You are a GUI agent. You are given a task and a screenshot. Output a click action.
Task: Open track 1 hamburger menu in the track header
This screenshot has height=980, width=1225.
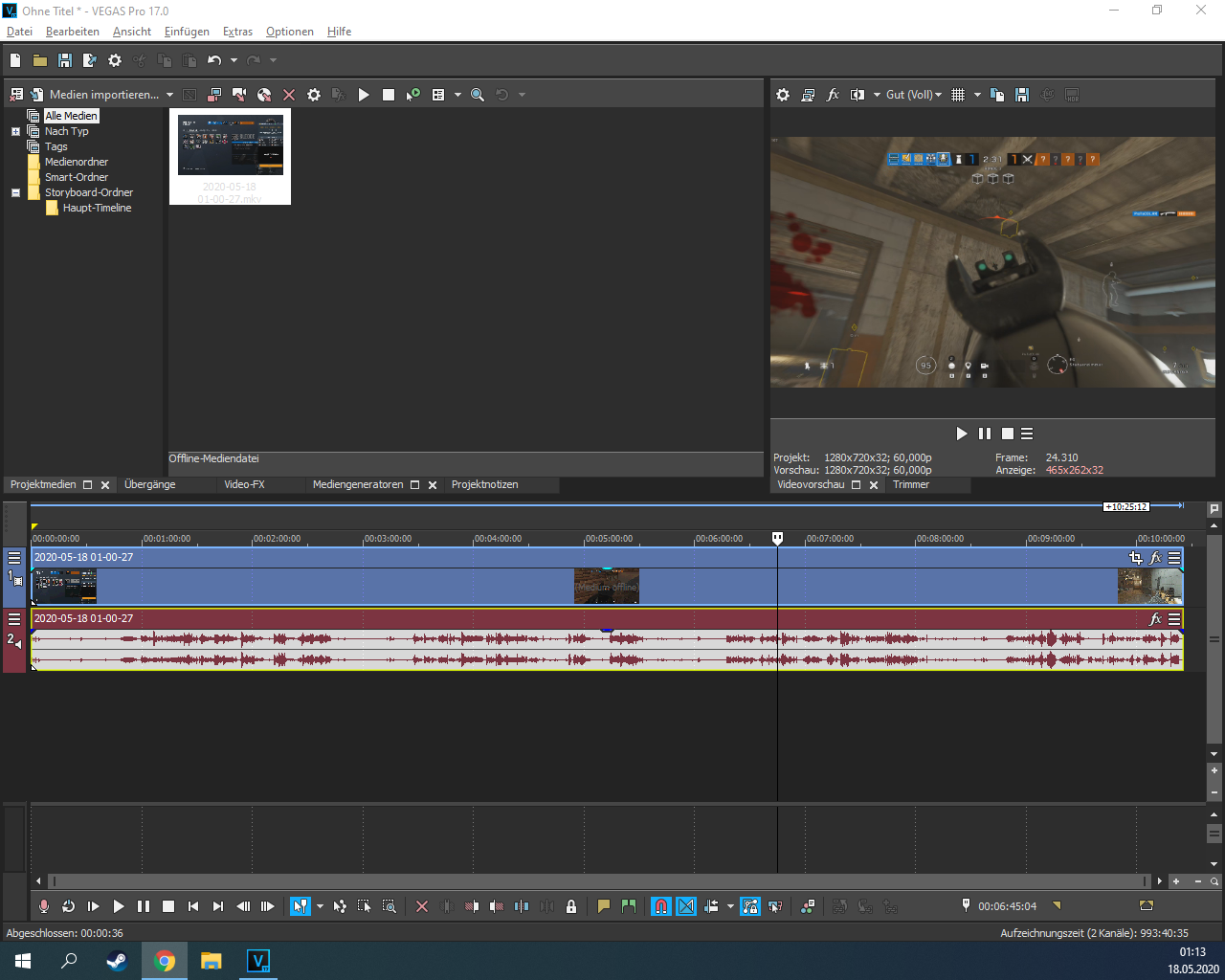pyautogui.click(x=14, y=557)
